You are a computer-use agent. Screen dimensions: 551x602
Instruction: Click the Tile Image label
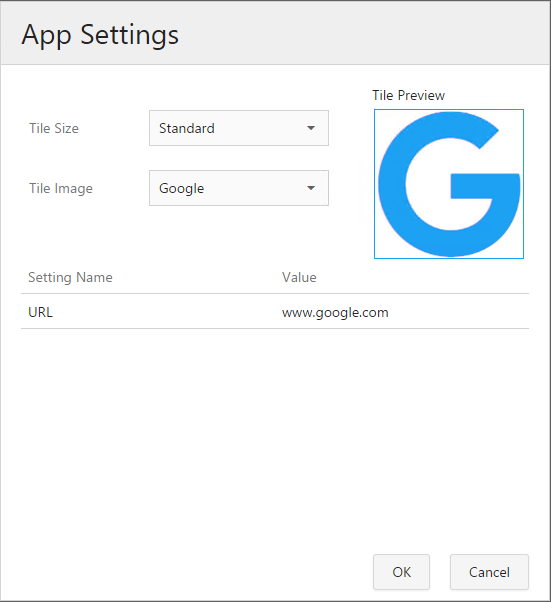click(61, 188)
